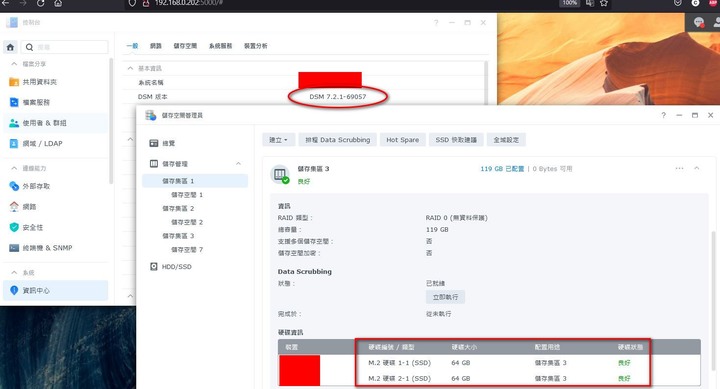This screenshot has height=389, width=720.
Task: Click the 儲存集區 3 pool status icon
Action: point(280,175)
